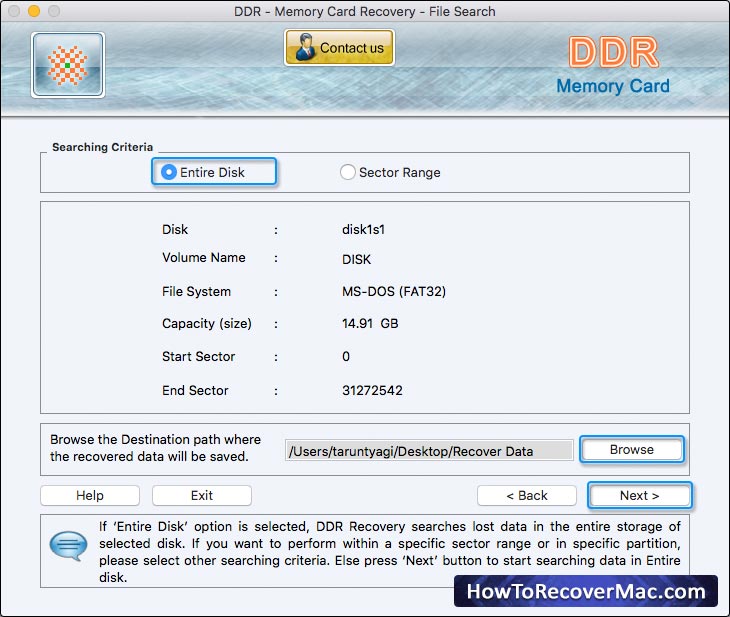Click the Exit button
The width and height of the screenshot is (730, 617).
[202, 495]
